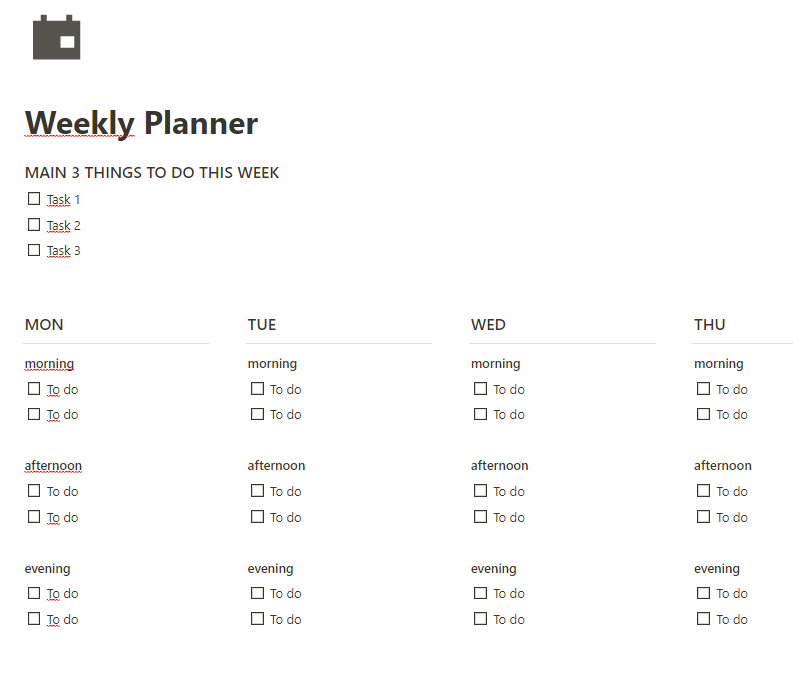Check first Monday morning To do box
The image size is (793, 678).
pos(34,389)
